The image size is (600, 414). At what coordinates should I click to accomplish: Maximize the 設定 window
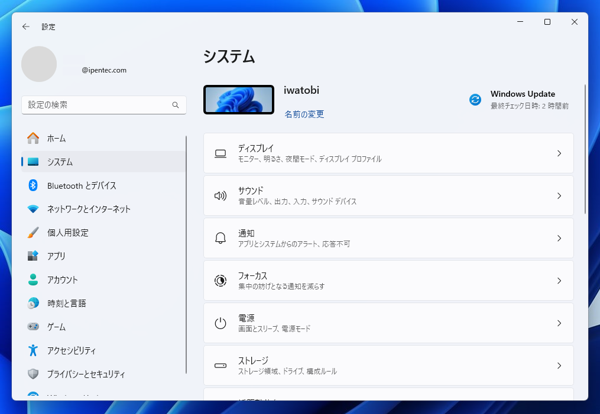point(547,22)
